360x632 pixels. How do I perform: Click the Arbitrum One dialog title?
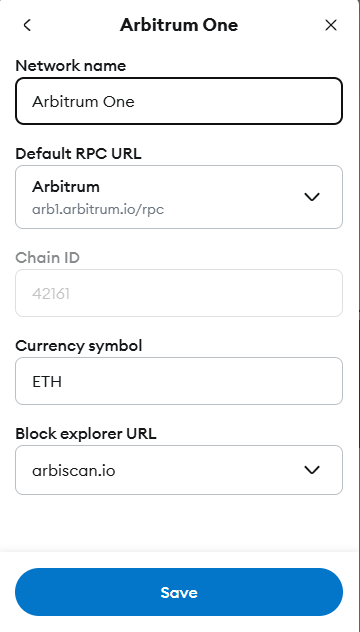pyautogui.click(x=179, y=25)
